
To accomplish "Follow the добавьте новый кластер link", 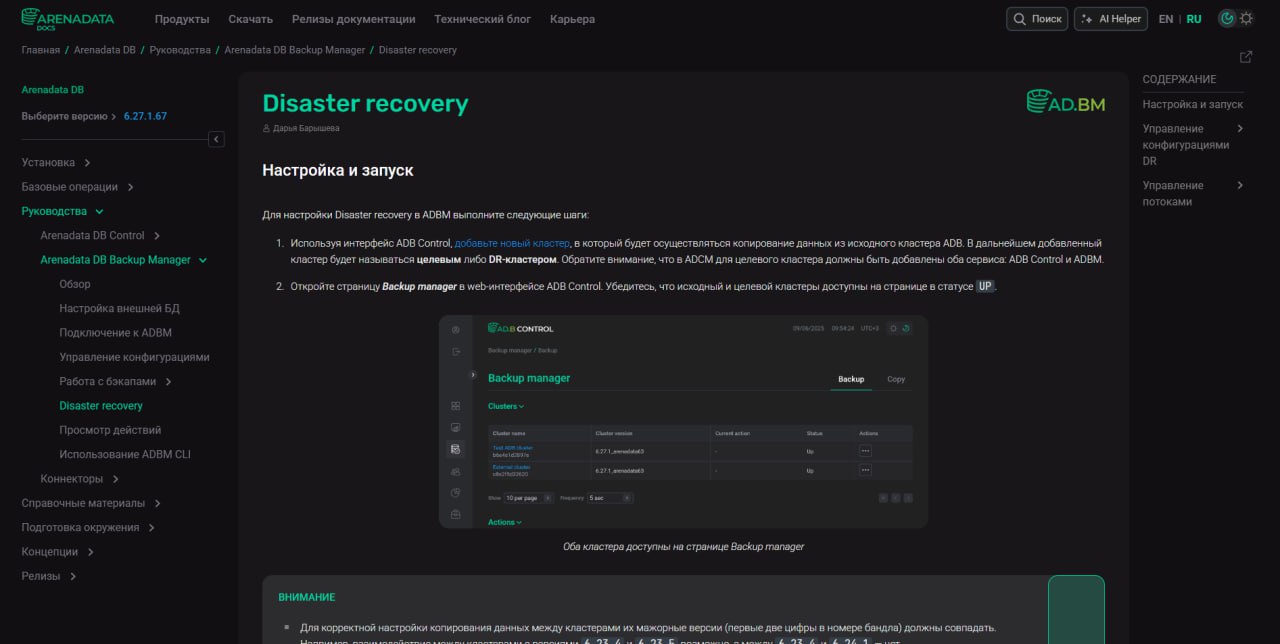I will click(x=512, y=243).
